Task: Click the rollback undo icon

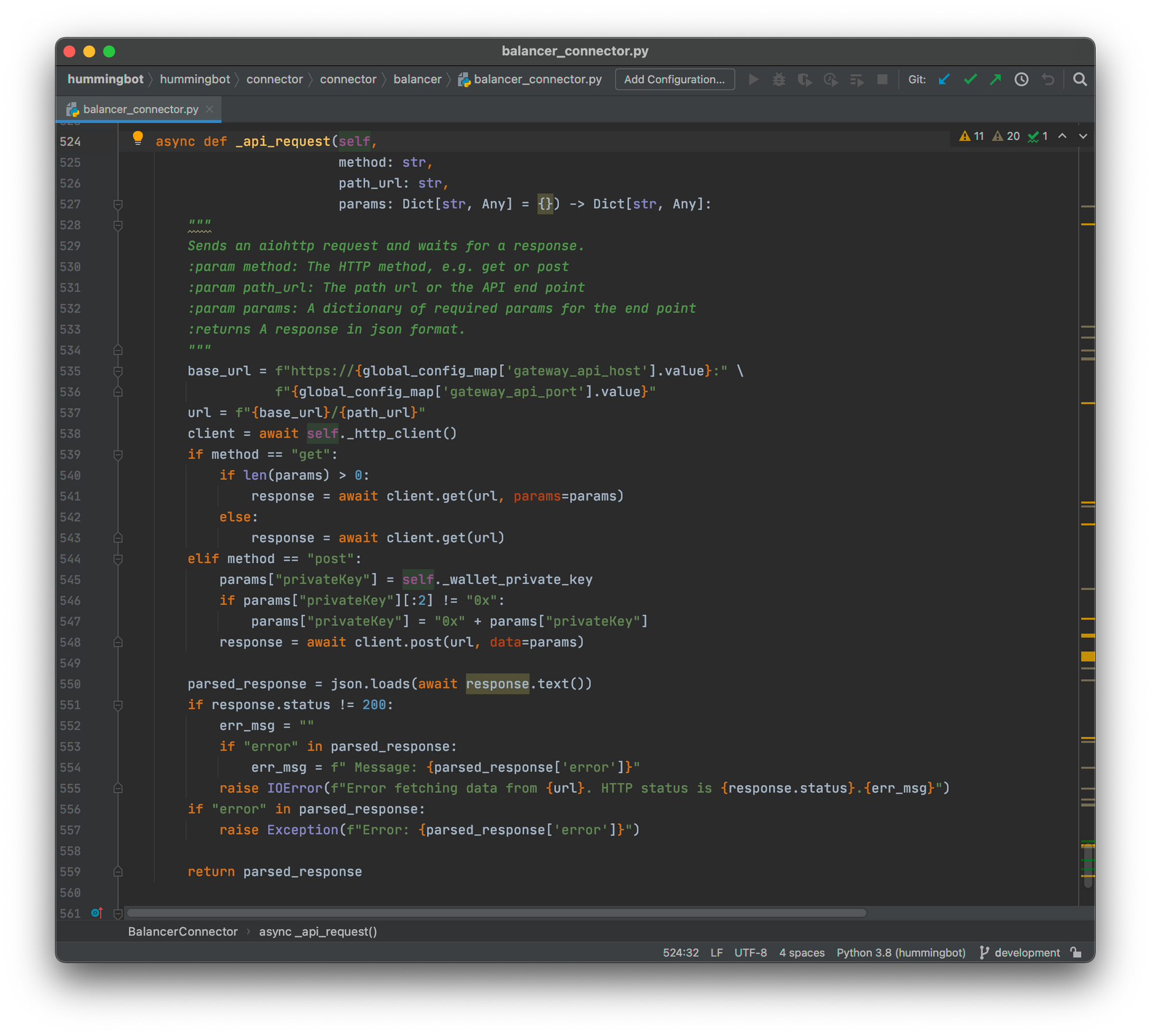Action: coord(1048,79)
